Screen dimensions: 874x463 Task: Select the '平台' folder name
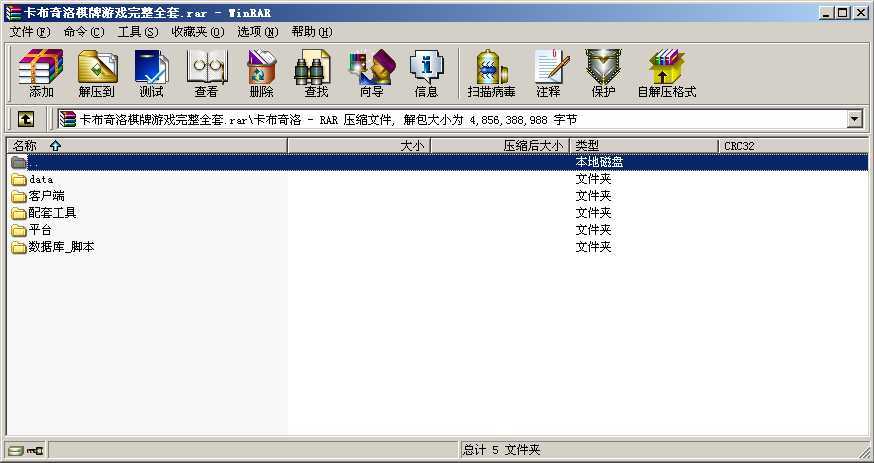(x=40, y=230)
